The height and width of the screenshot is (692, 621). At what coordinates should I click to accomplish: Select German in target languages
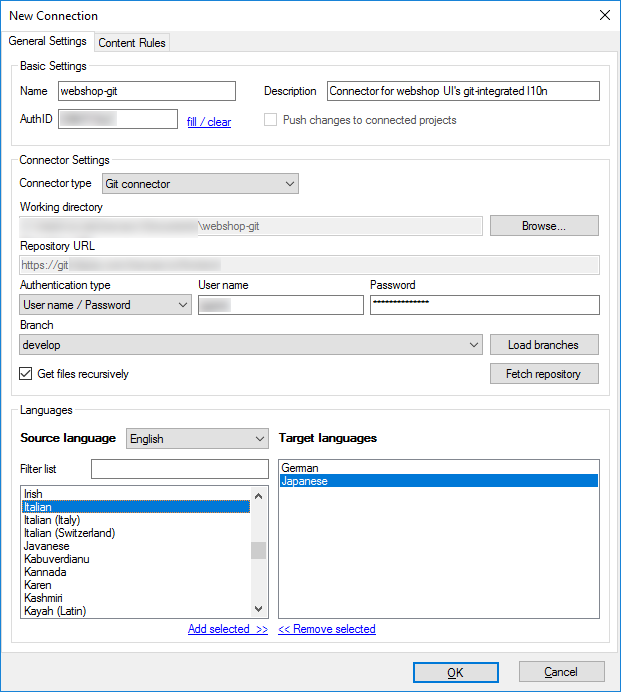click(x=300, y=468)
